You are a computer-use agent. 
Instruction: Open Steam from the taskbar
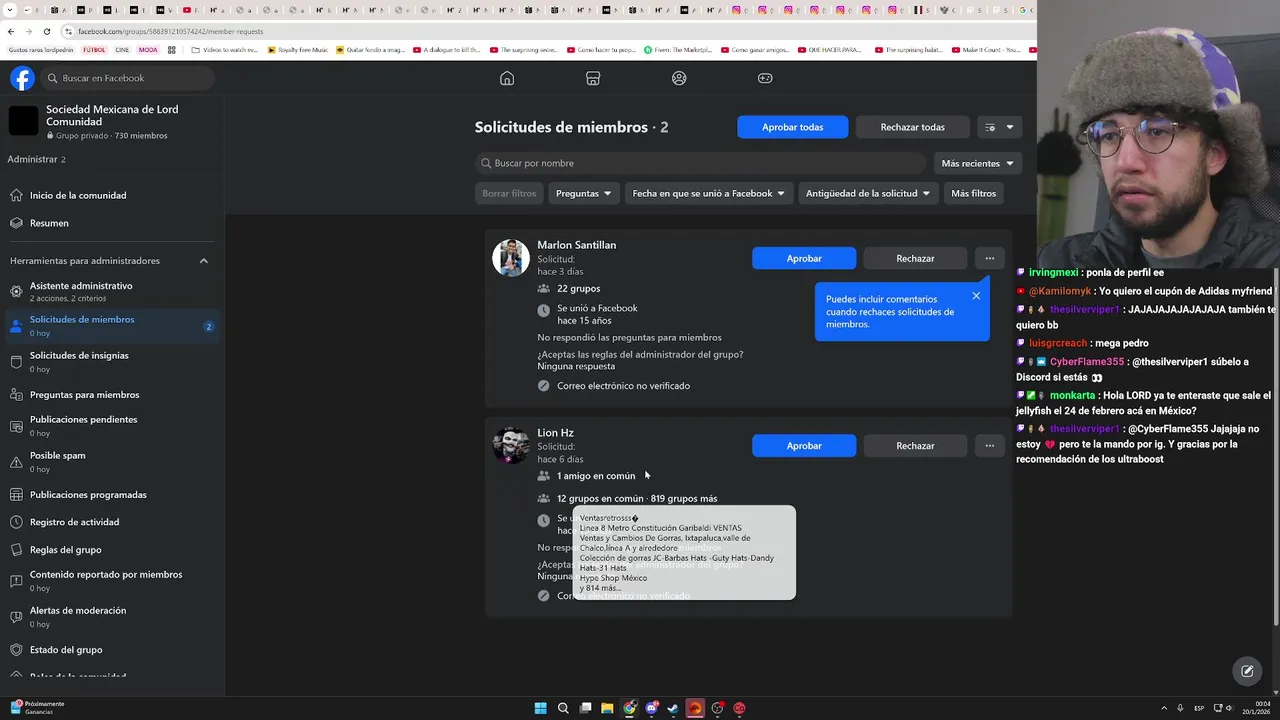673,708
